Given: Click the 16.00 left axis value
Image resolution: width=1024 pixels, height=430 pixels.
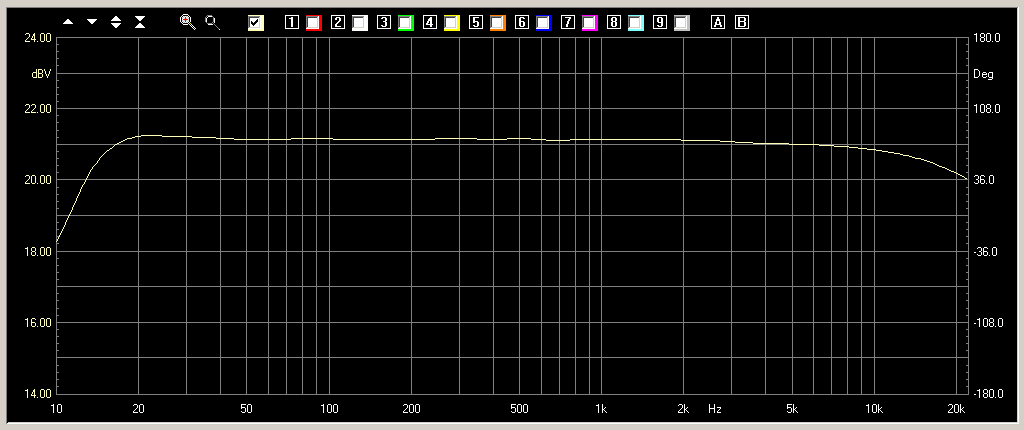Looking at the screenshot, I should (x=37, y=323).
